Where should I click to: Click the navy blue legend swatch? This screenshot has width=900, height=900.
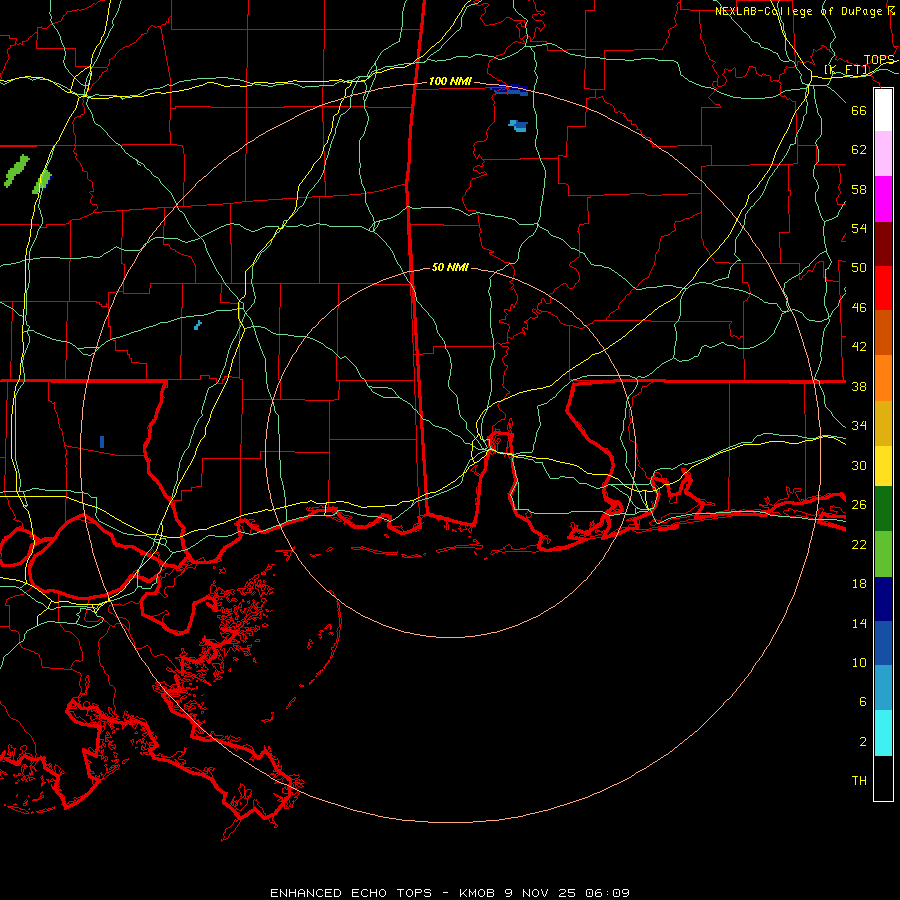[883, 599]
